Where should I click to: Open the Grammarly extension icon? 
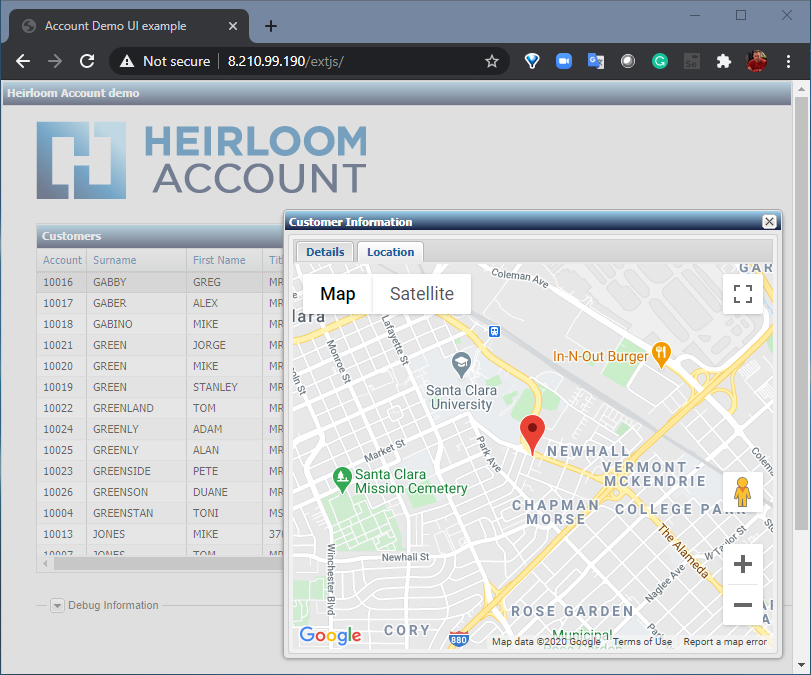coord(659,62)
